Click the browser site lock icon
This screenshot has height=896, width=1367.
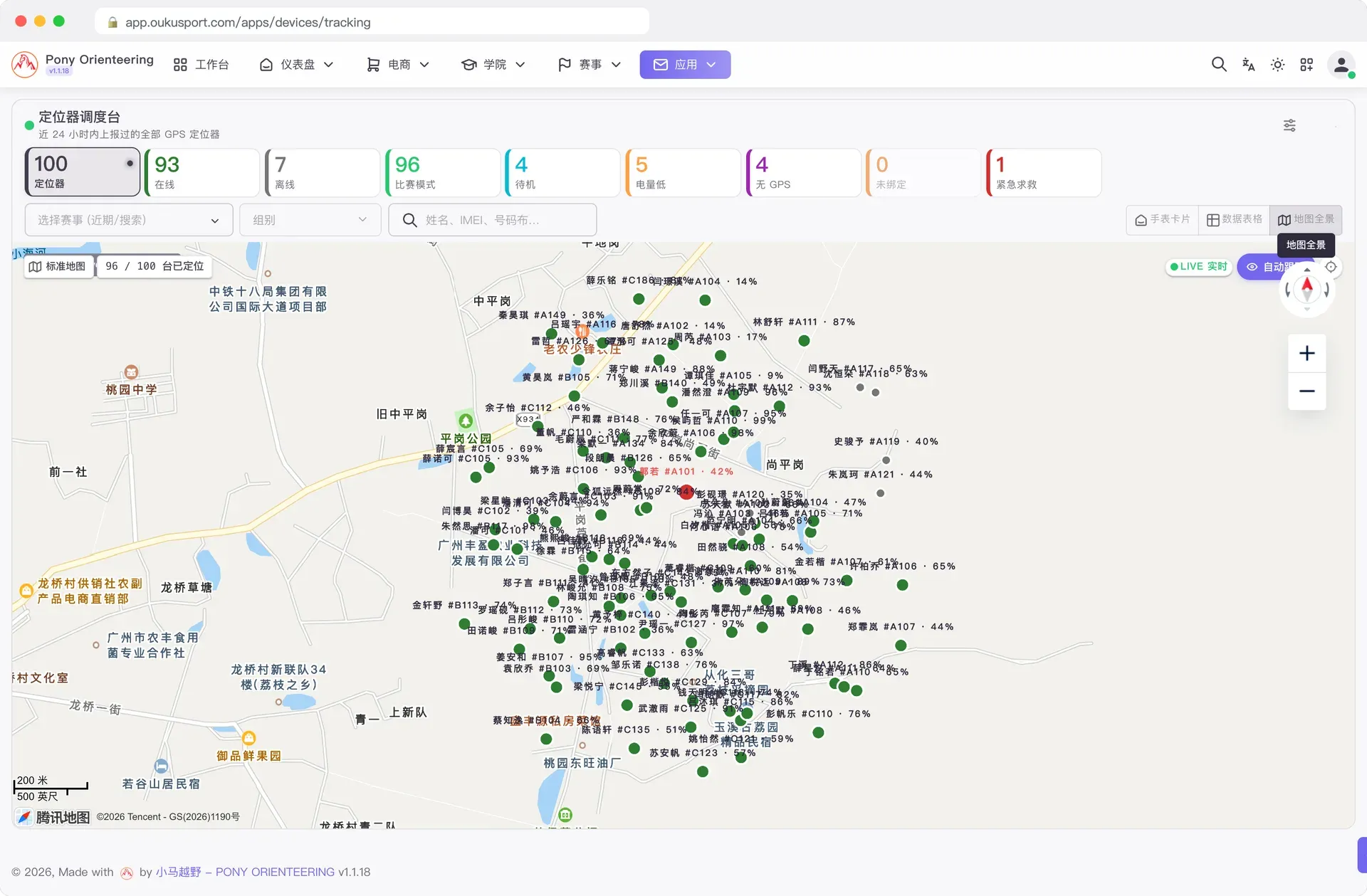coord(112,22)
